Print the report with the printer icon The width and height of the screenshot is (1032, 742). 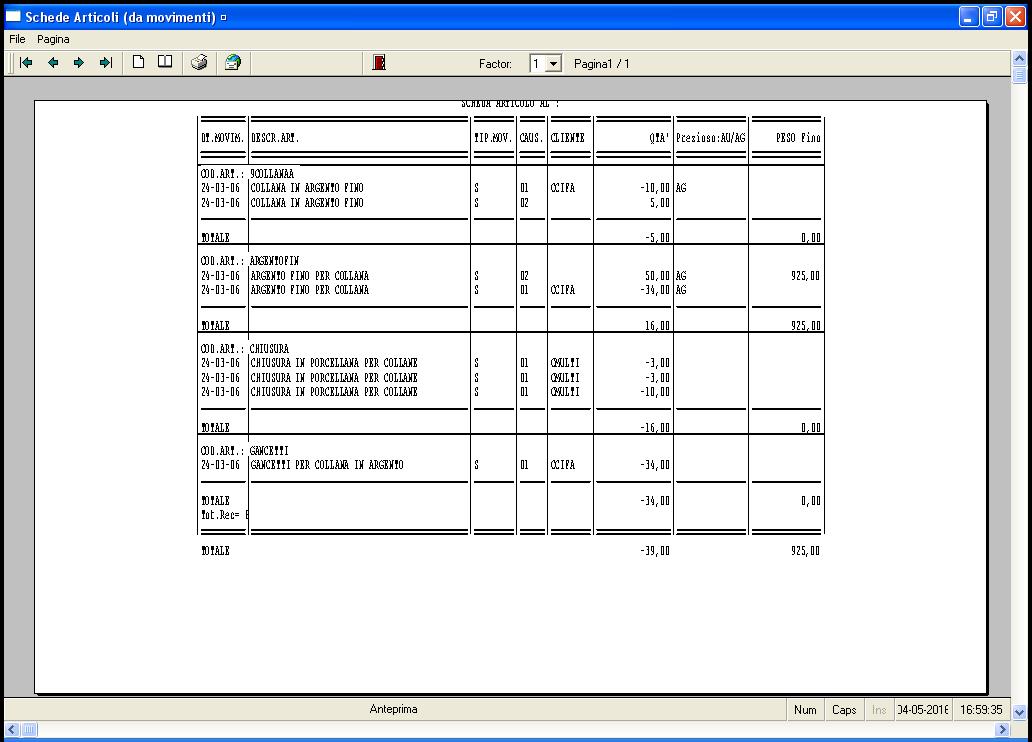(199, 63)
